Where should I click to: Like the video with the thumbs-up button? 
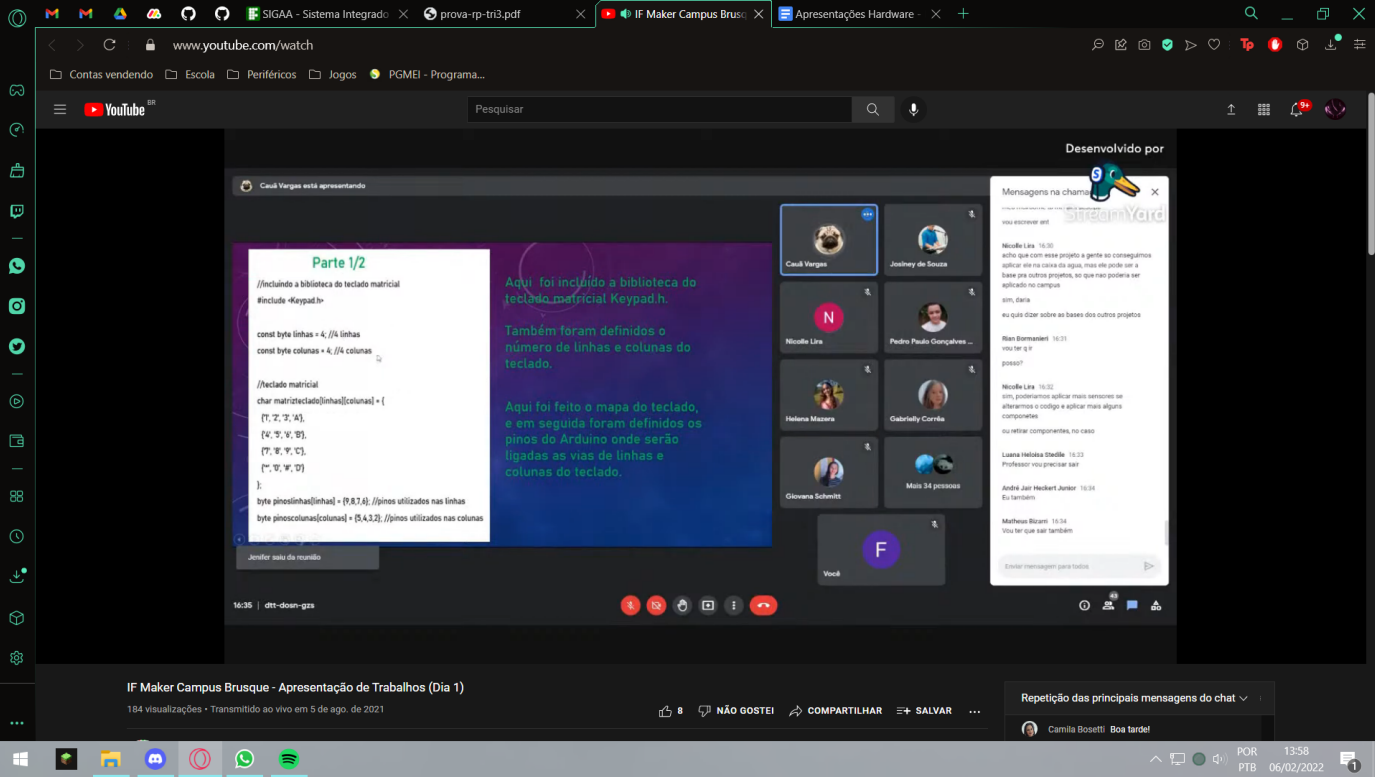coord(666,711)
